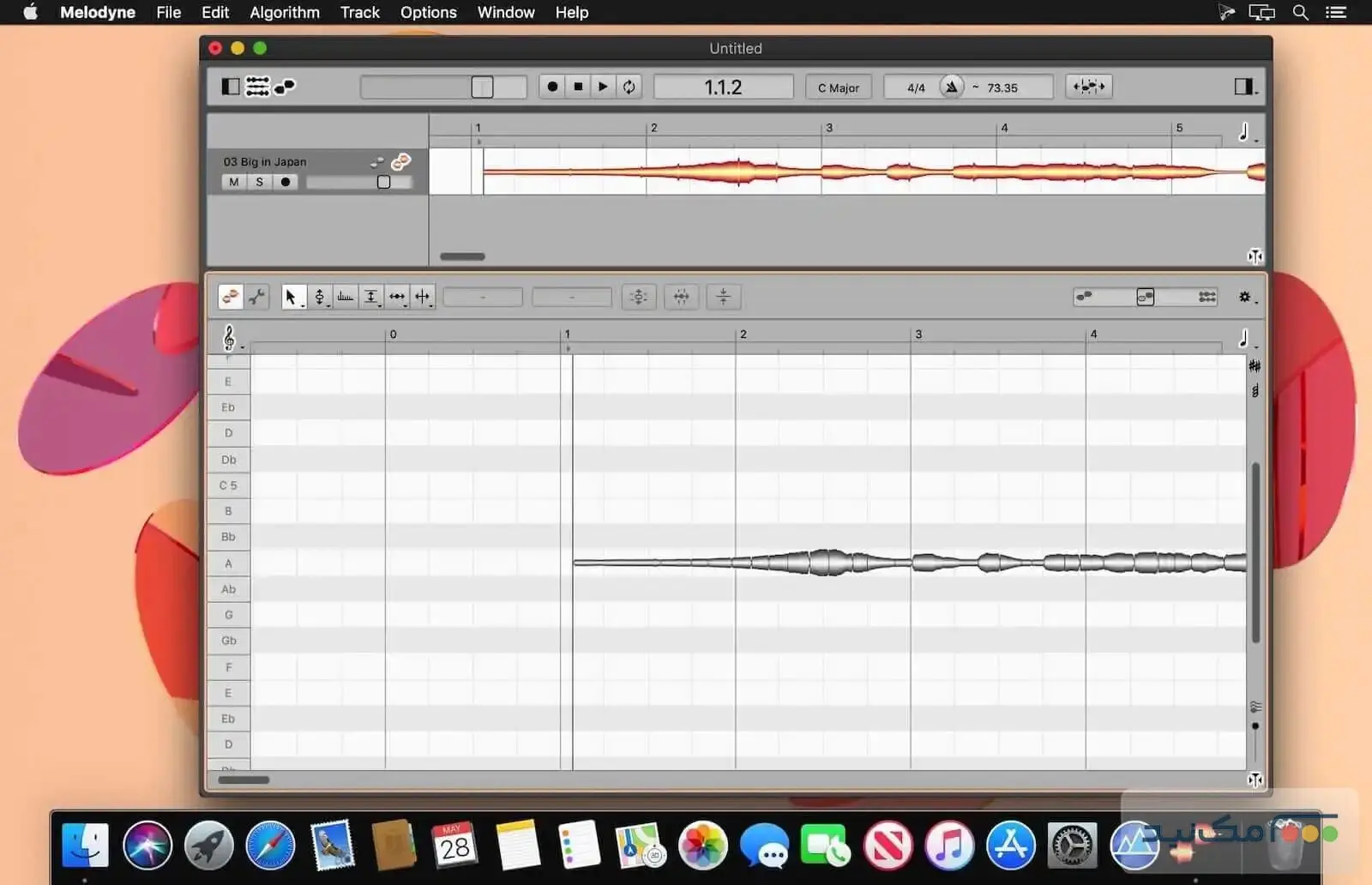Screen dimensions: 1372x885
Task: Open the Correct Pitch macro
Action: pyautogui.click(x=638, y=296)
